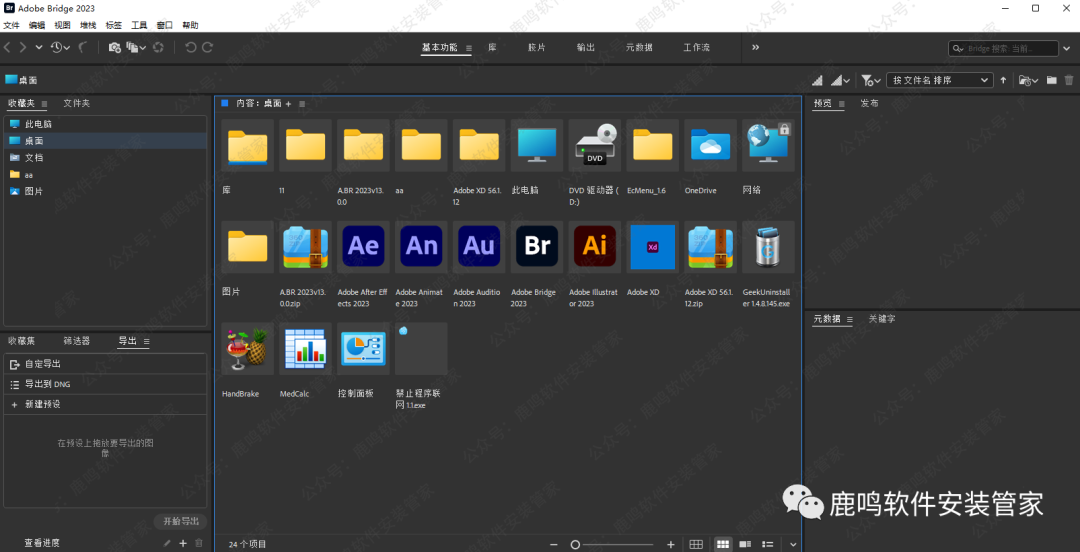The height and width of the screenshot is (552, 1080).
Task: Click the 新建预设 option in export panel
Action: coord(43,404)
